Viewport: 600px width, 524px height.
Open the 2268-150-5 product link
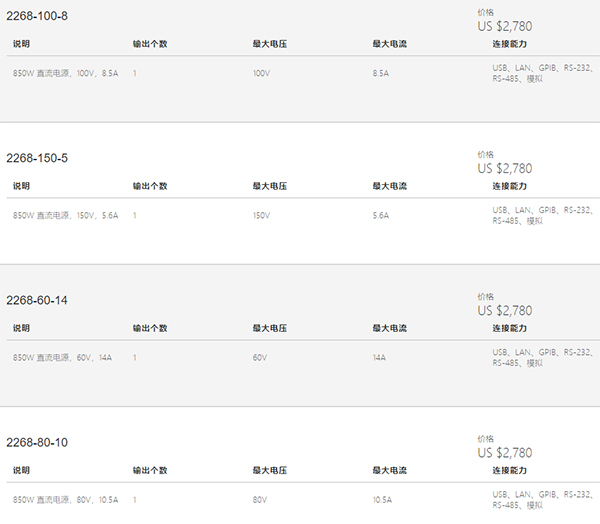pos(37,158)
